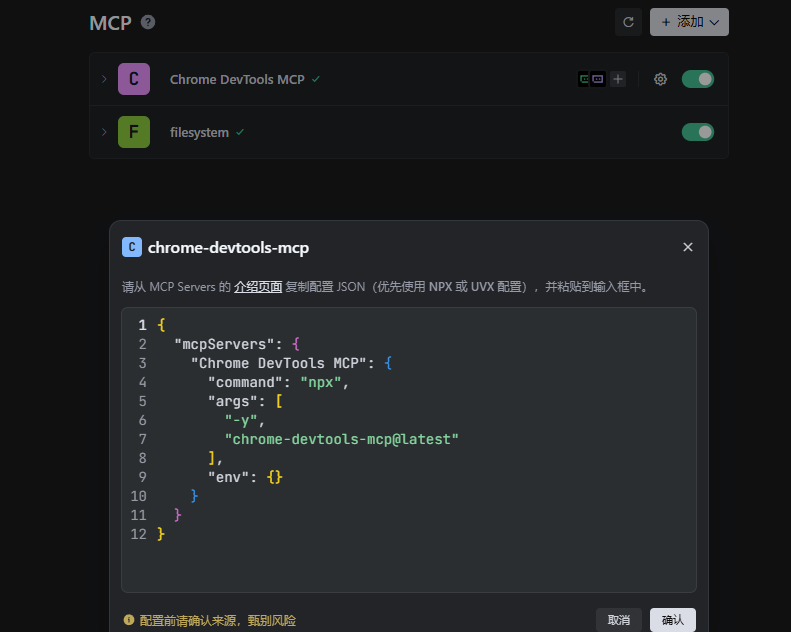
Task: Click the purple C avatar icon
Action: pyautogui.click(x=134, y=79)
